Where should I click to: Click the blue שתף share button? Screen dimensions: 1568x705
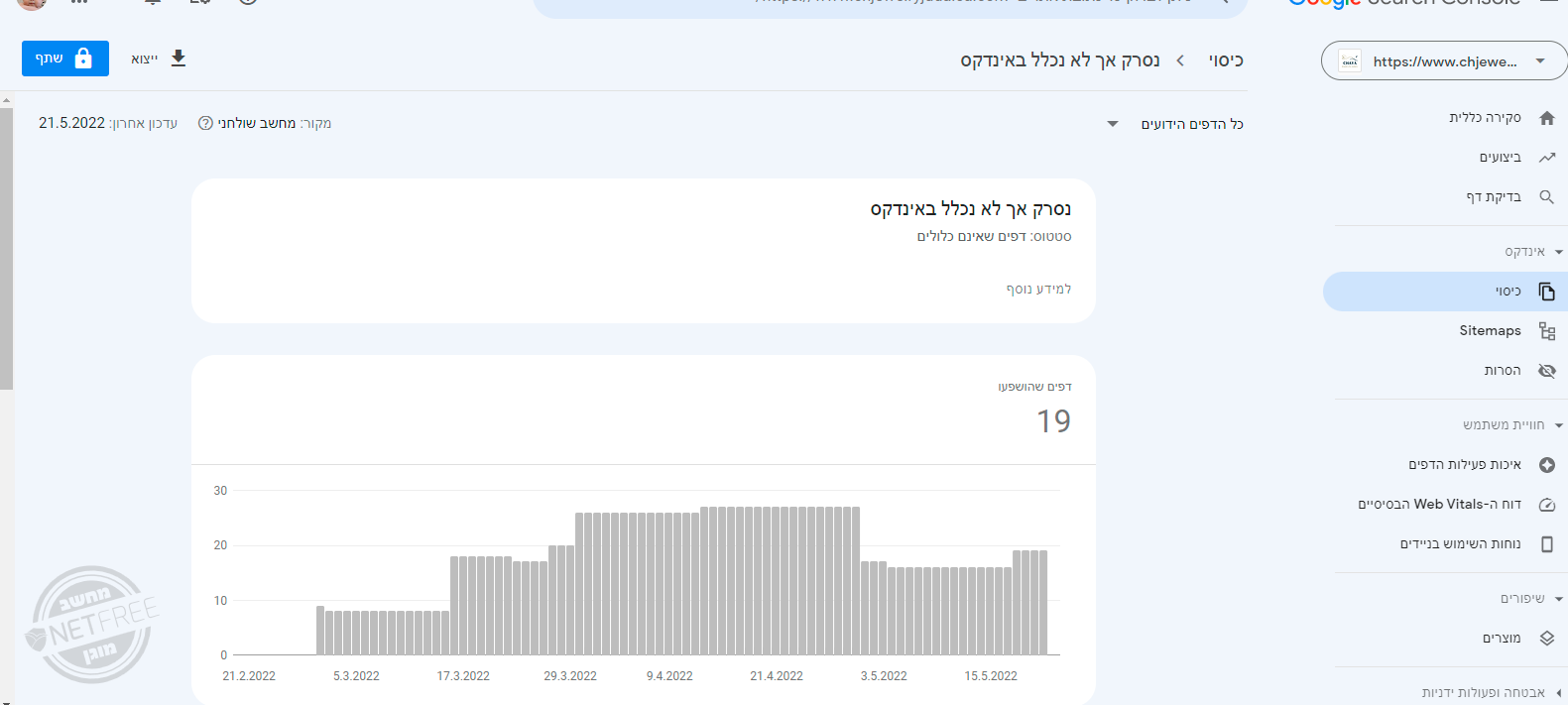[65, 59]
